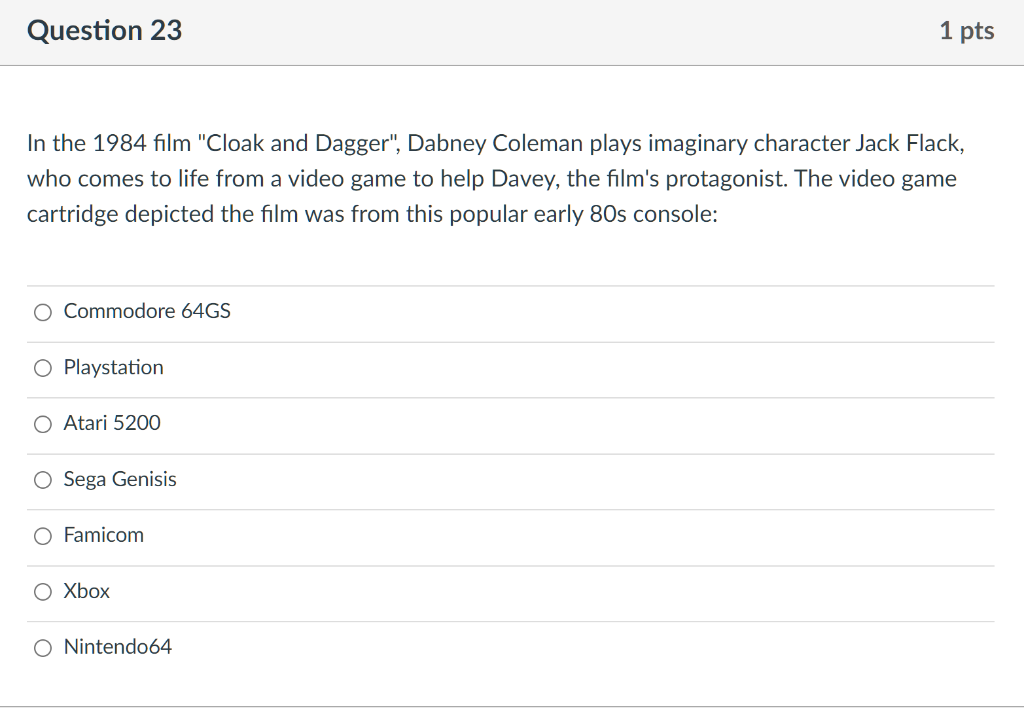This screenshot has width=1024, height=708.
Task: Click the Commodore 64GS answer label
Action: (x=146, y=311)
